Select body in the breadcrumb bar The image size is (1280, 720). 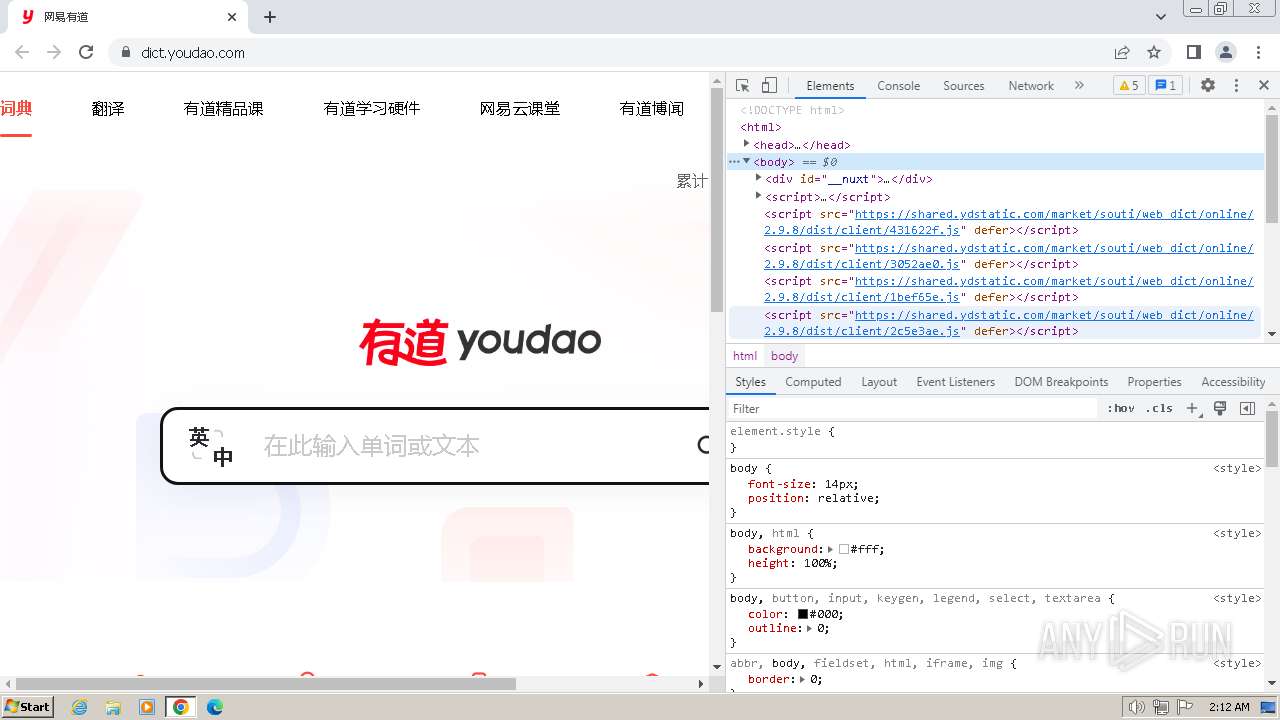click(785, 356)
